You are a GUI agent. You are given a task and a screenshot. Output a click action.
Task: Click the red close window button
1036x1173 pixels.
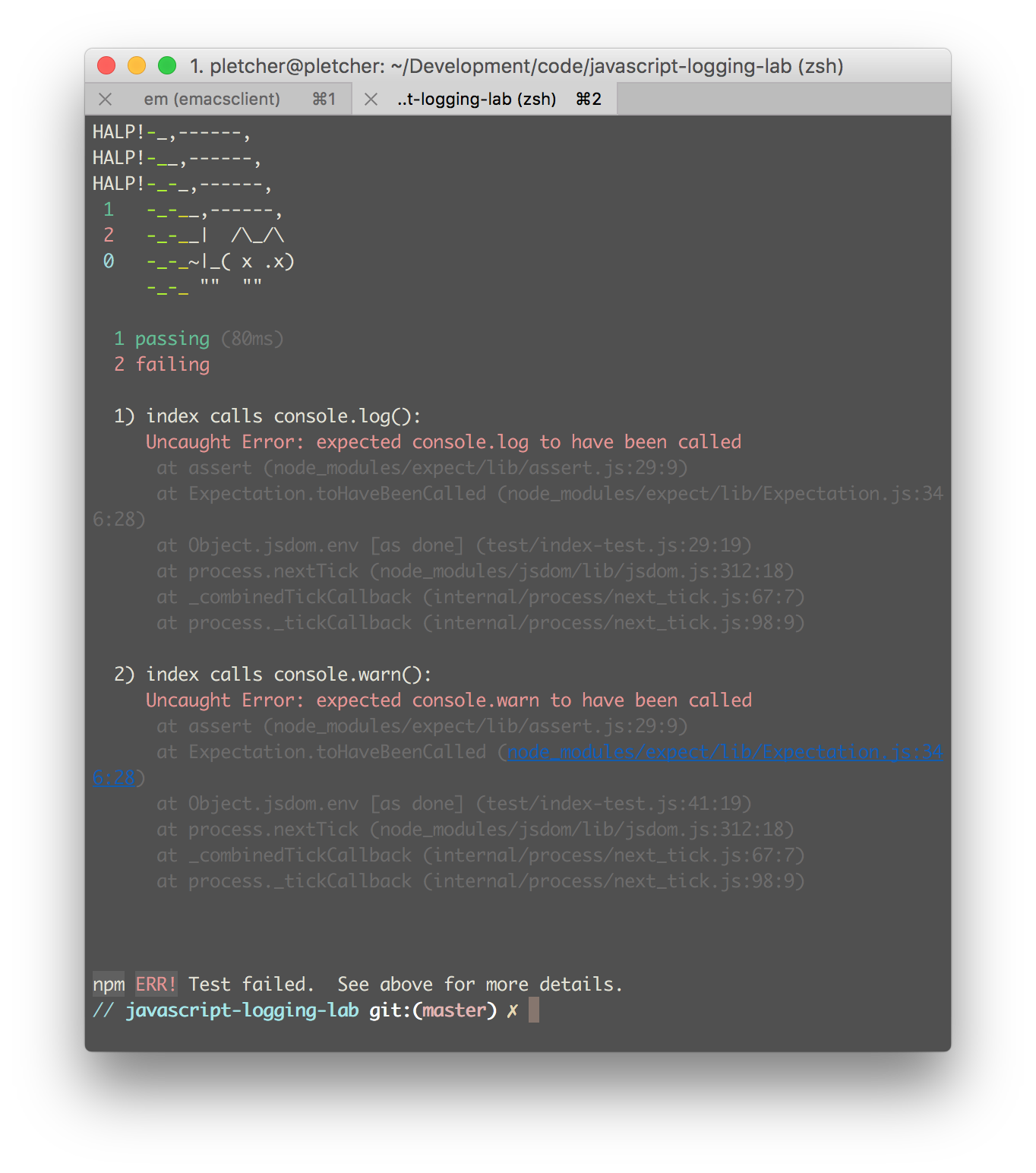click(106, 66)
